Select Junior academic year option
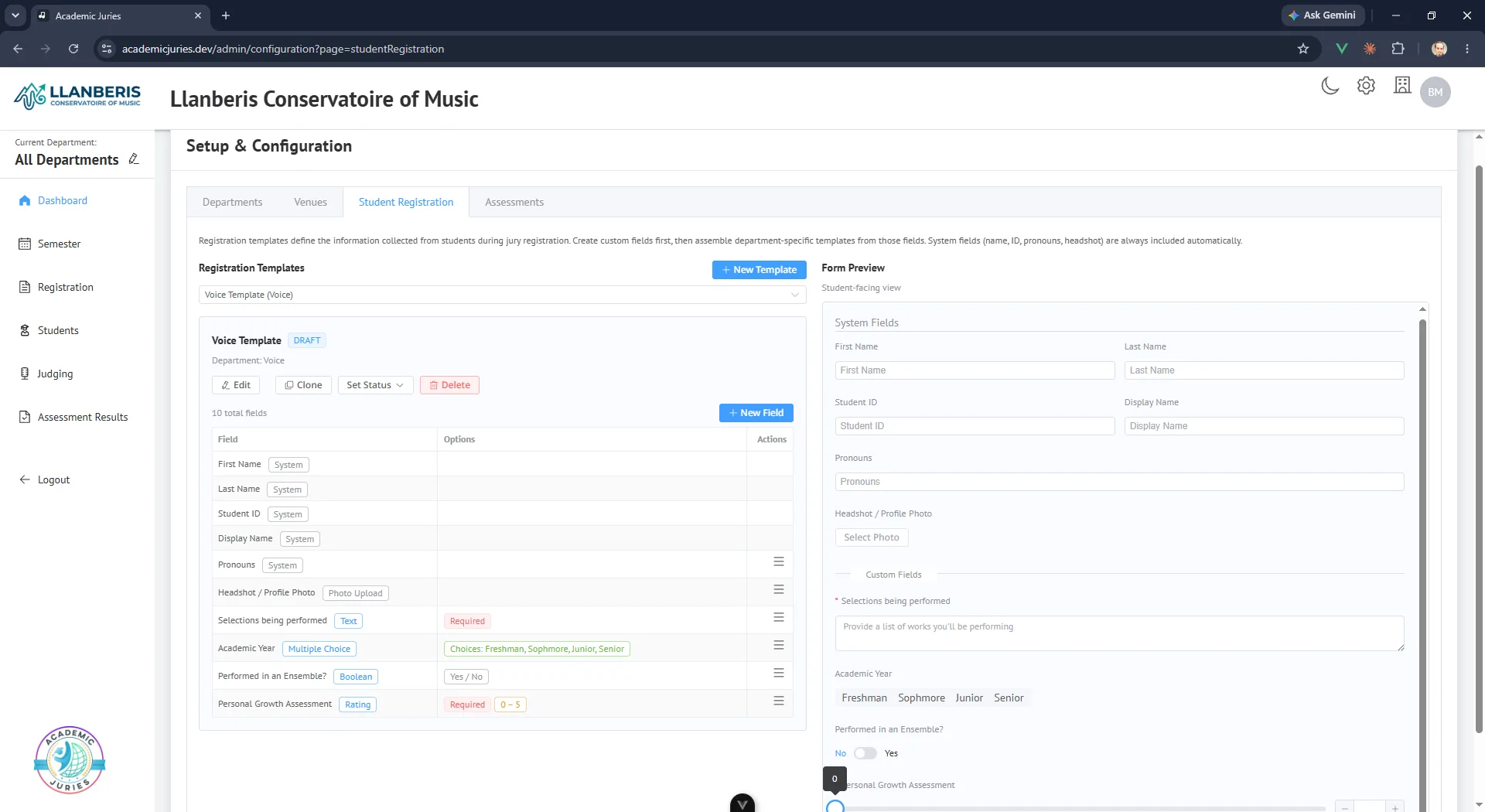Screen dimensions: 1485x812 (969, 698)
